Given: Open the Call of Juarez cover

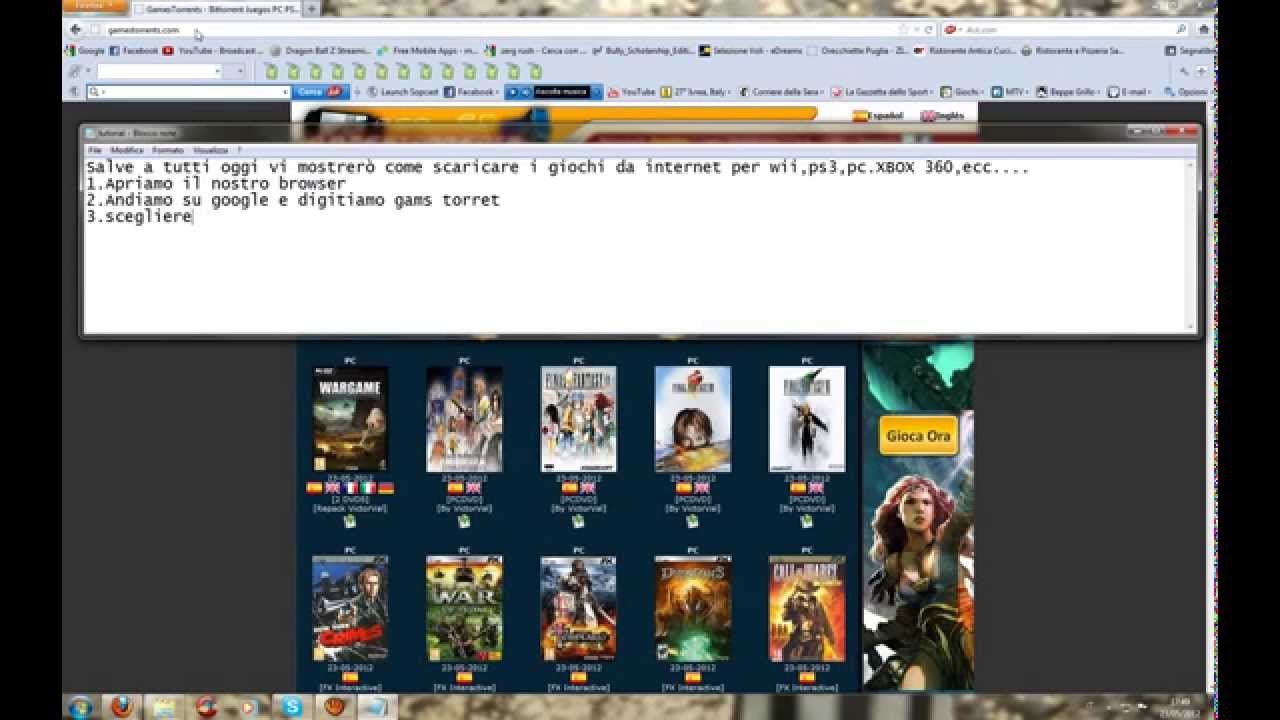Looking at the screenshot, I should click(806, 609).
